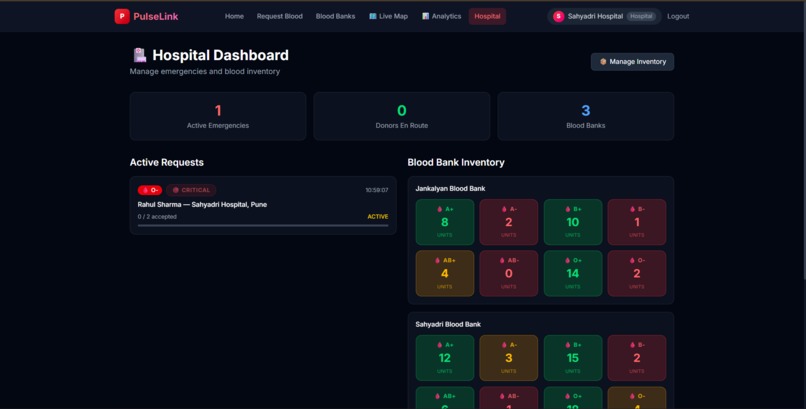Viewport: 806px width, 409px height.
Task: Click Jankalyan B+ blood drop icon
Action: (567, 209)
